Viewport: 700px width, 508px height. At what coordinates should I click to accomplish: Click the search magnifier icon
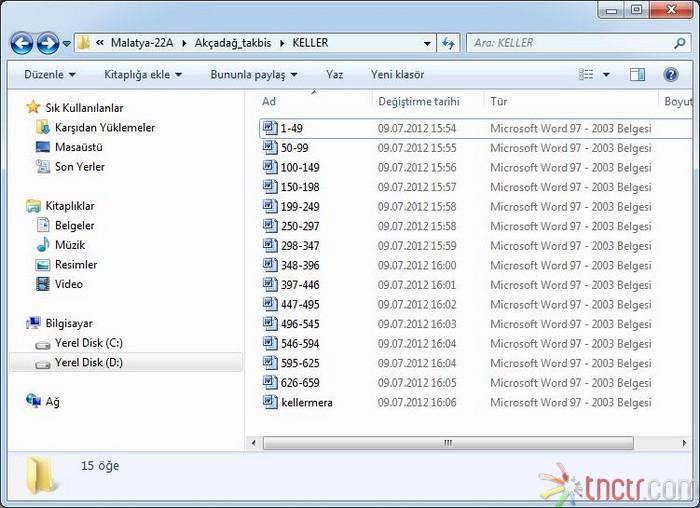(679, 43)
